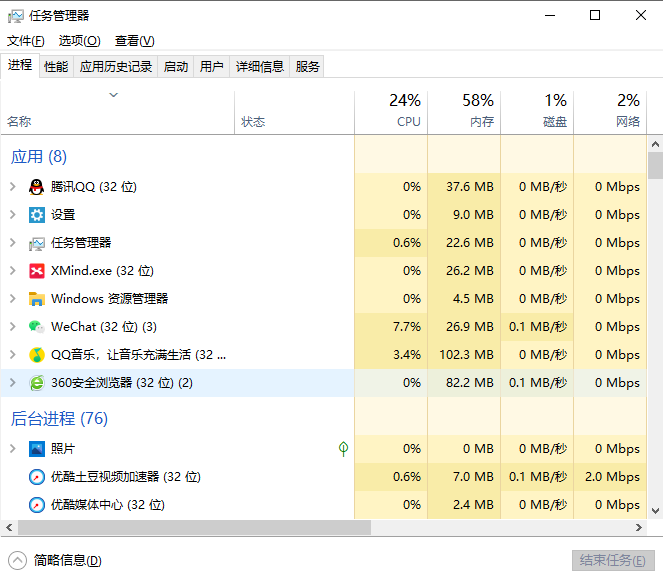Click the 360安全浏览器 icon
Viewport: 663px width, 579px height.
(x=37, y=383)
